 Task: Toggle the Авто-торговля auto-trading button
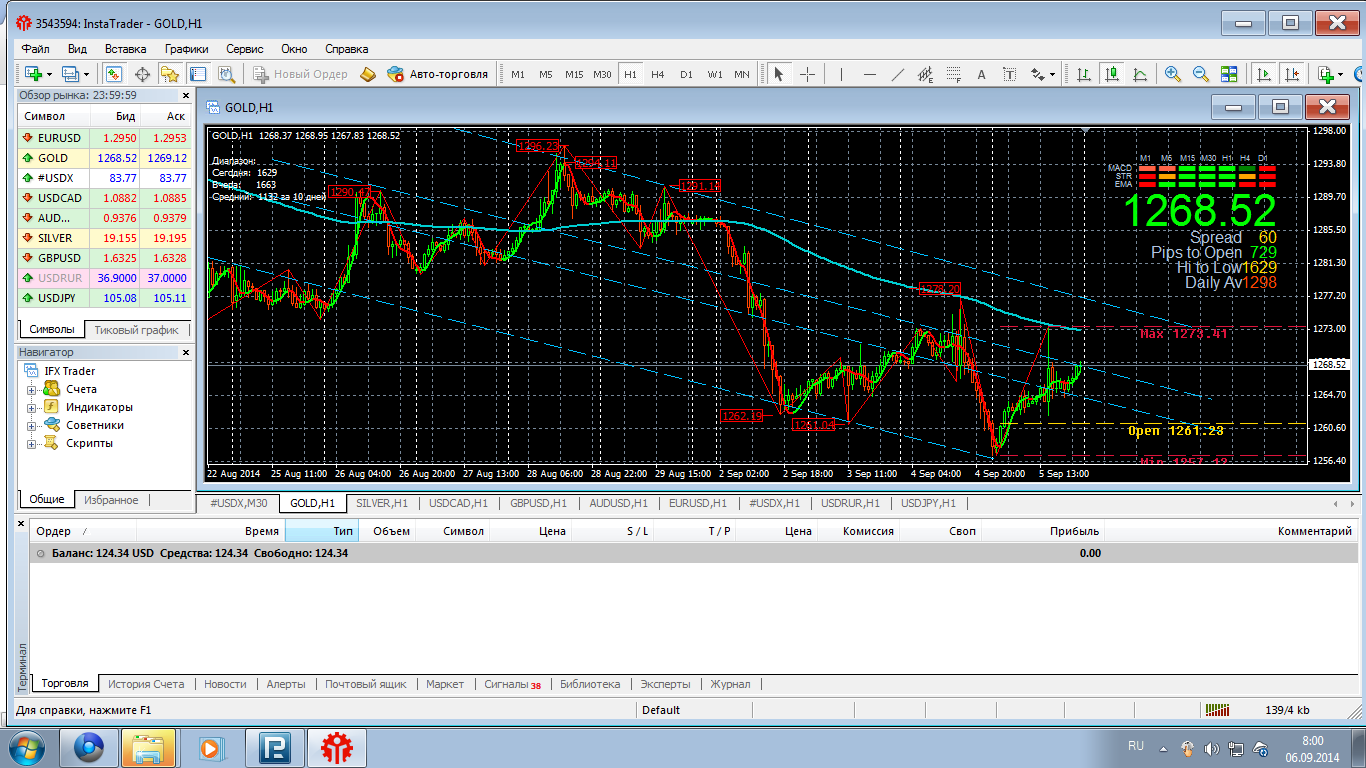tap(438, 74)
